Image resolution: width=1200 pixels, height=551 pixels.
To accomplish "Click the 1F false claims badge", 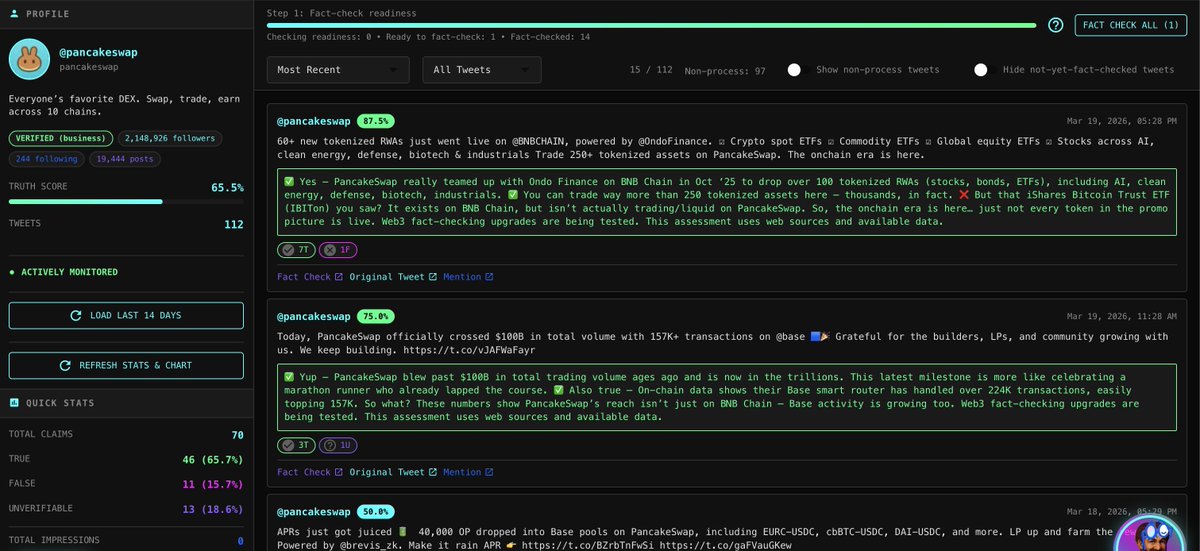I will 338,250.
